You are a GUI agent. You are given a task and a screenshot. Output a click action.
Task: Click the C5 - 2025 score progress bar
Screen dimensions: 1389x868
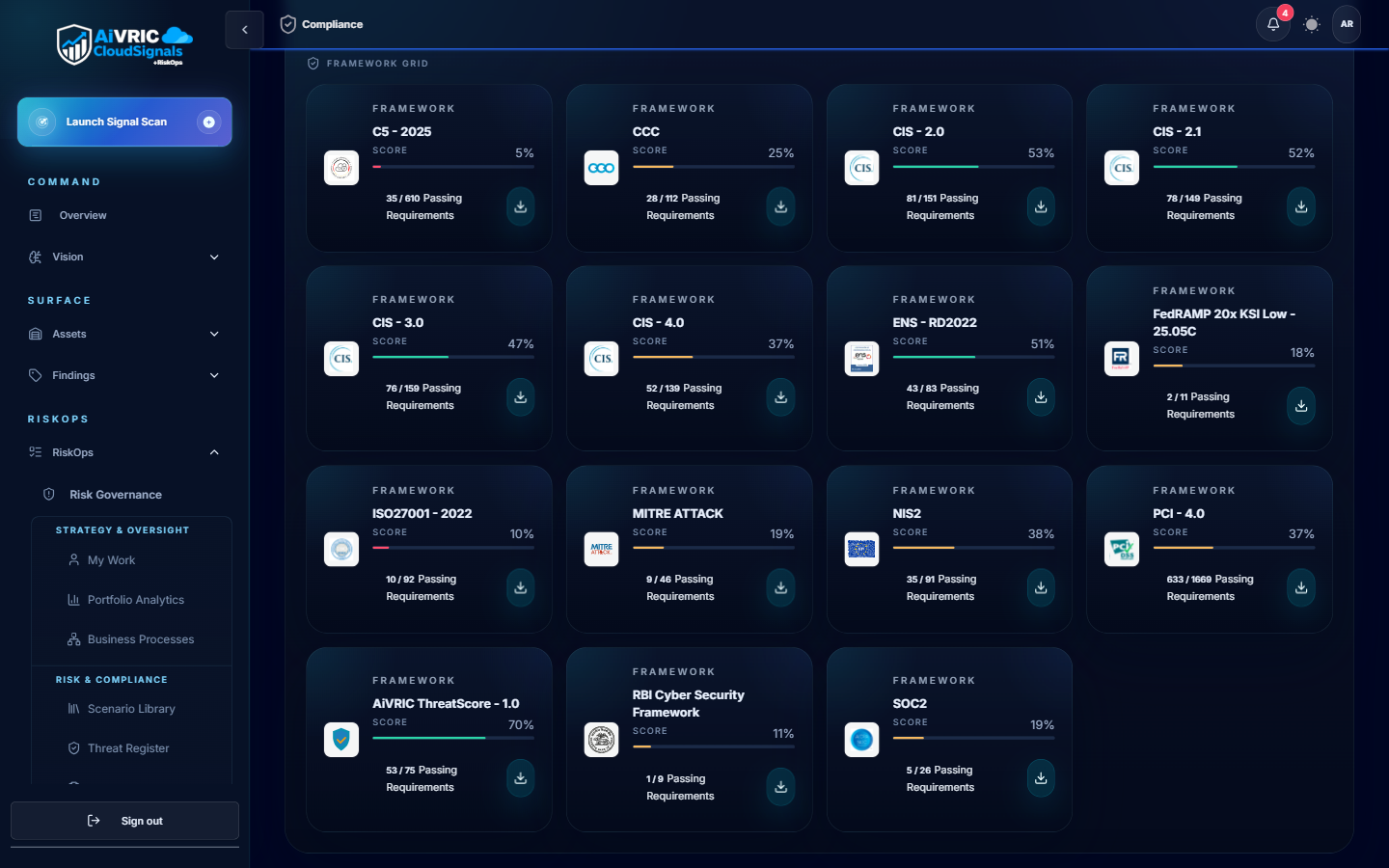coord(453,167)
